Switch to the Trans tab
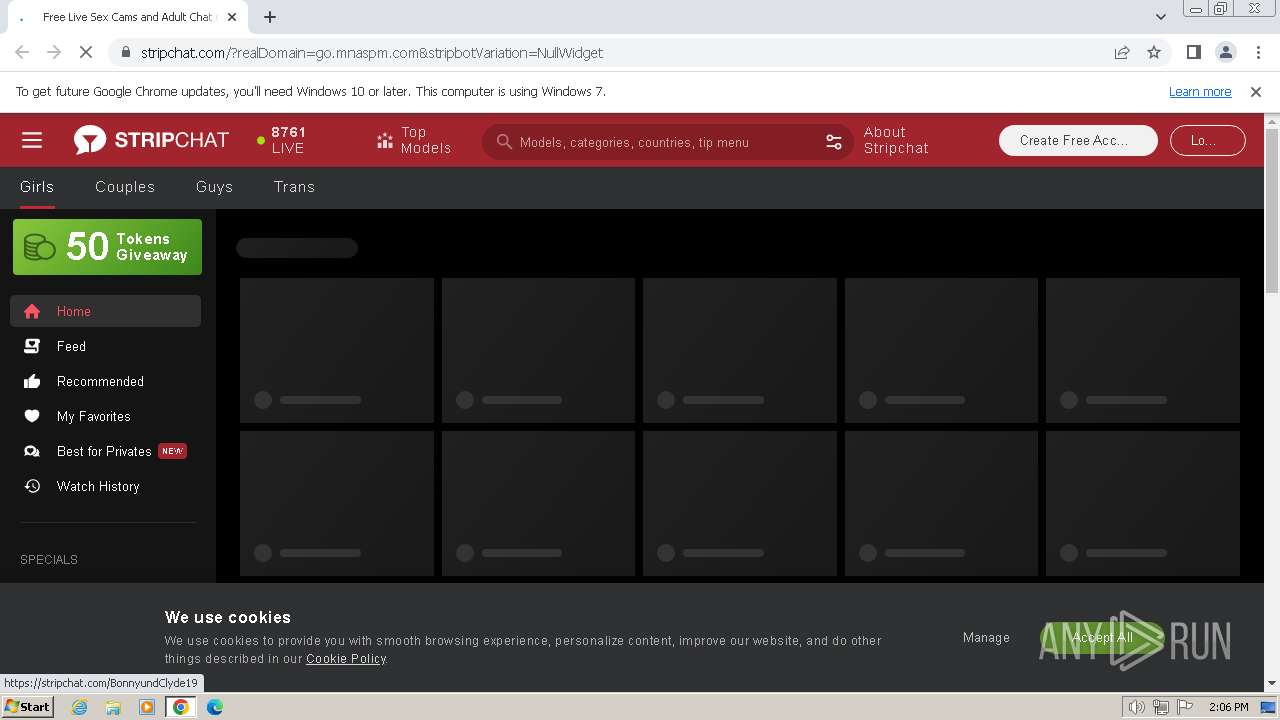Viewport: 1280px width, 720px height. coord(294,187)
